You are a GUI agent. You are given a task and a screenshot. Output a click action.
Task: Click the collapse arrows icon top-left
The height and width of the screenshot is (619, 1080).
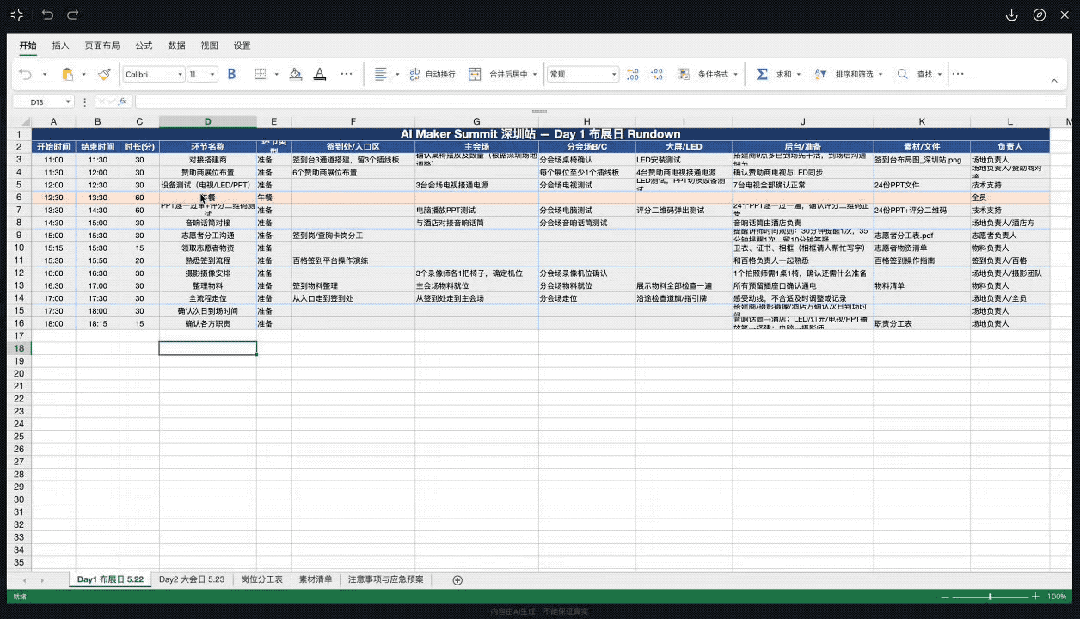17,14
